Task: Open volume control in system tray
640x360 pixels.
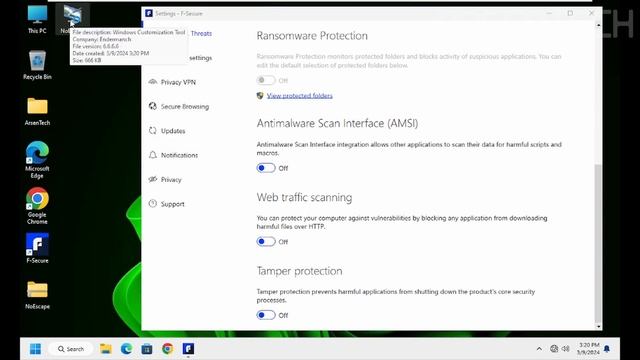Action: click(x=566, y=349)
